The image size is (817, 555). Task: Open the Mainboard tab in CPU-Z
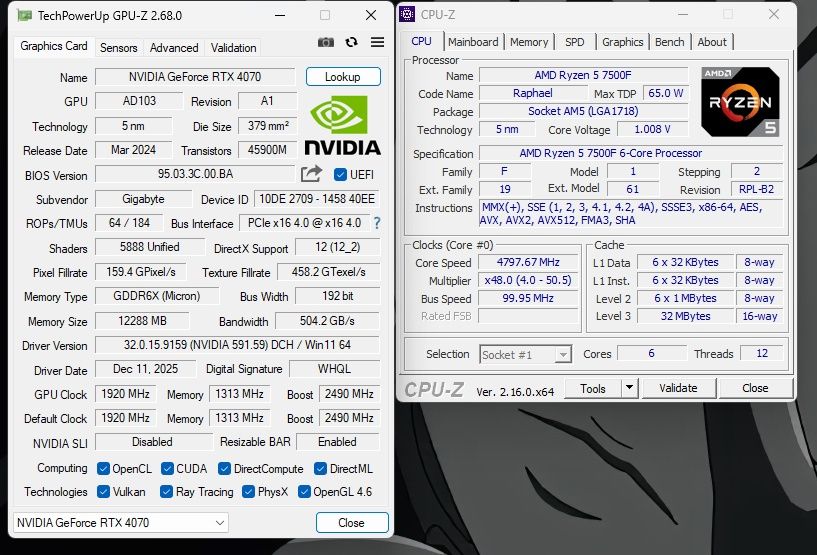click(x=473, y=42)
